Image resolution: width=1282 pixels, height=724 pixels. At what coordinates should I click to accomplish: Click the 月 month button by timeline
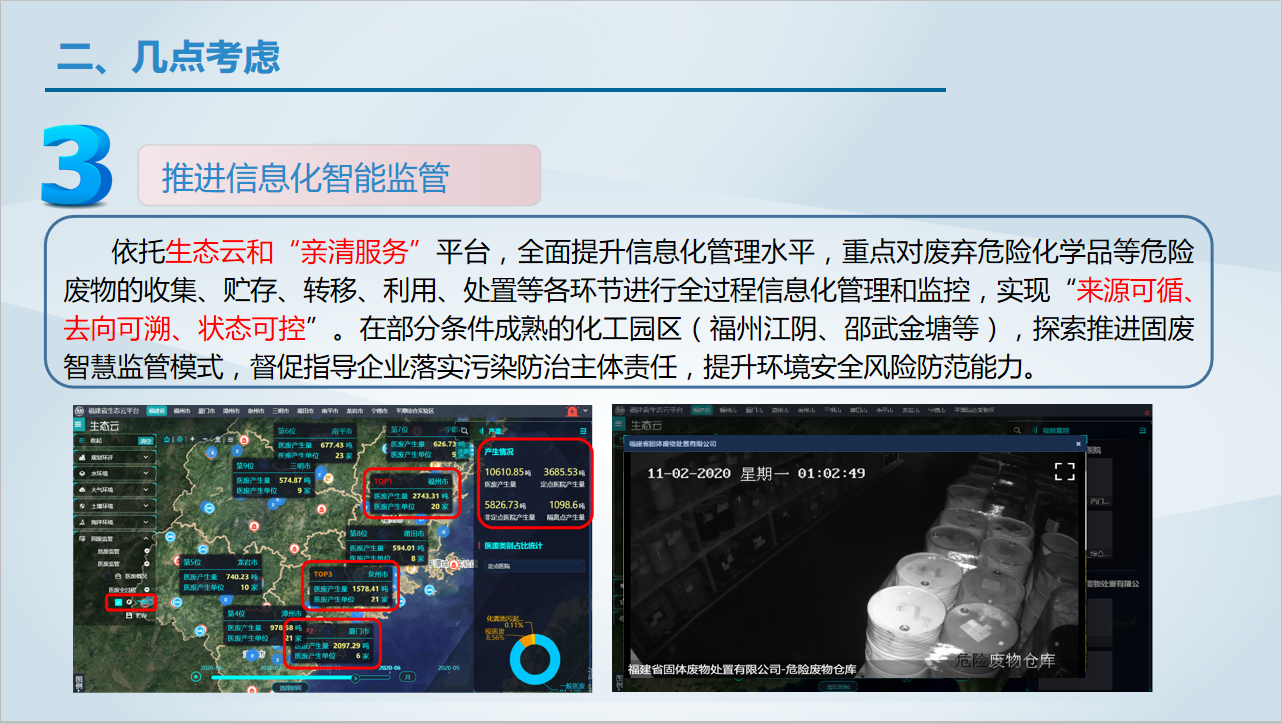click(405, 677)
